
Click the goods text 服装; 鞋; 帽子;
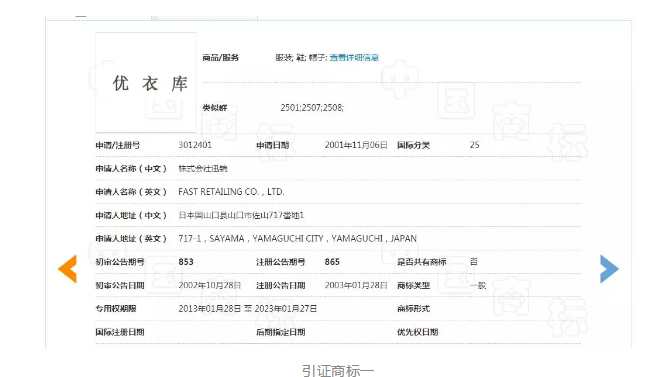tap(301, 58)
